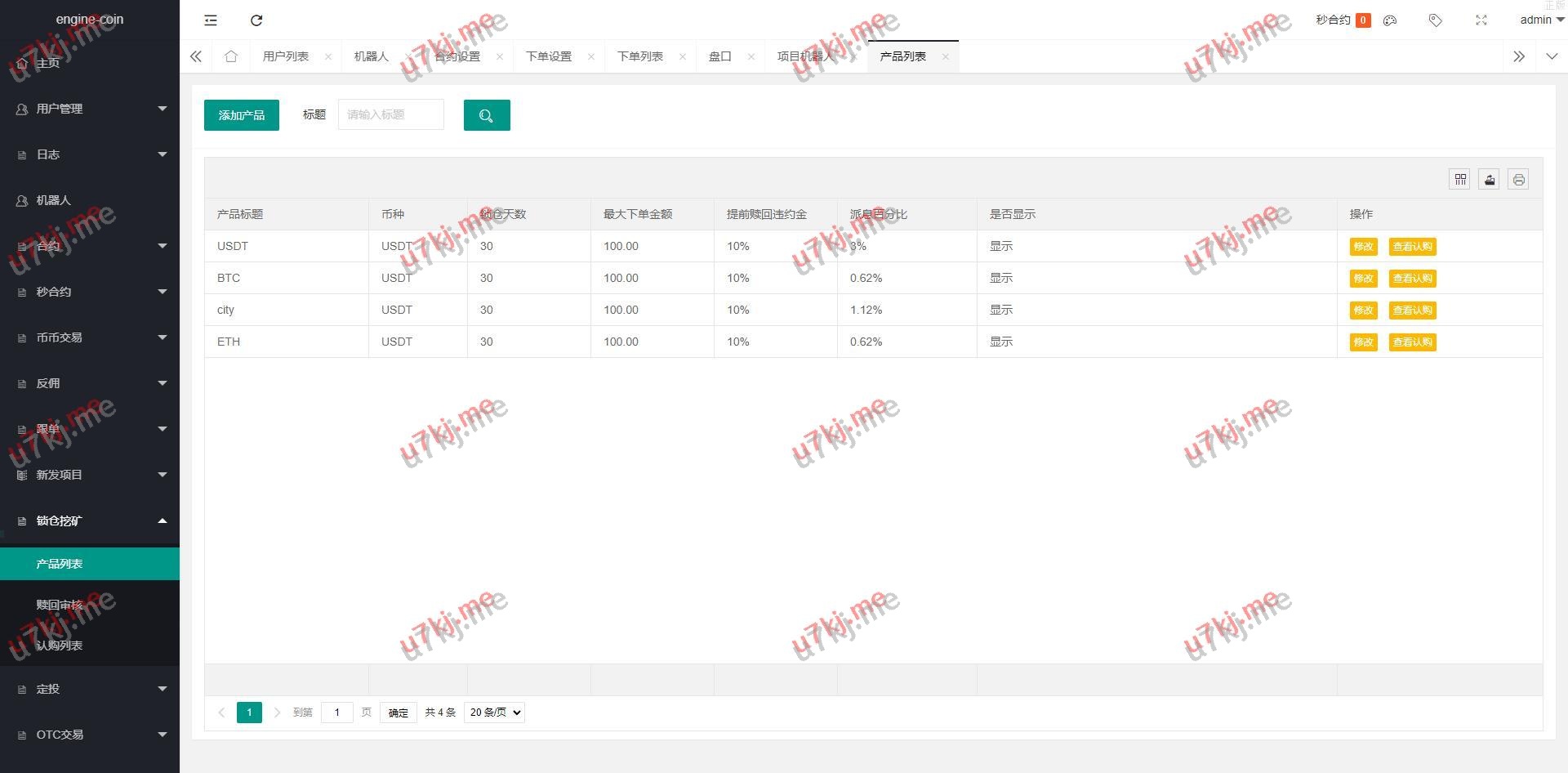Select 赎回审核 in the sidebar
Image resolution: width=1568 pixels, height=773 pixels.
point(60,605)
